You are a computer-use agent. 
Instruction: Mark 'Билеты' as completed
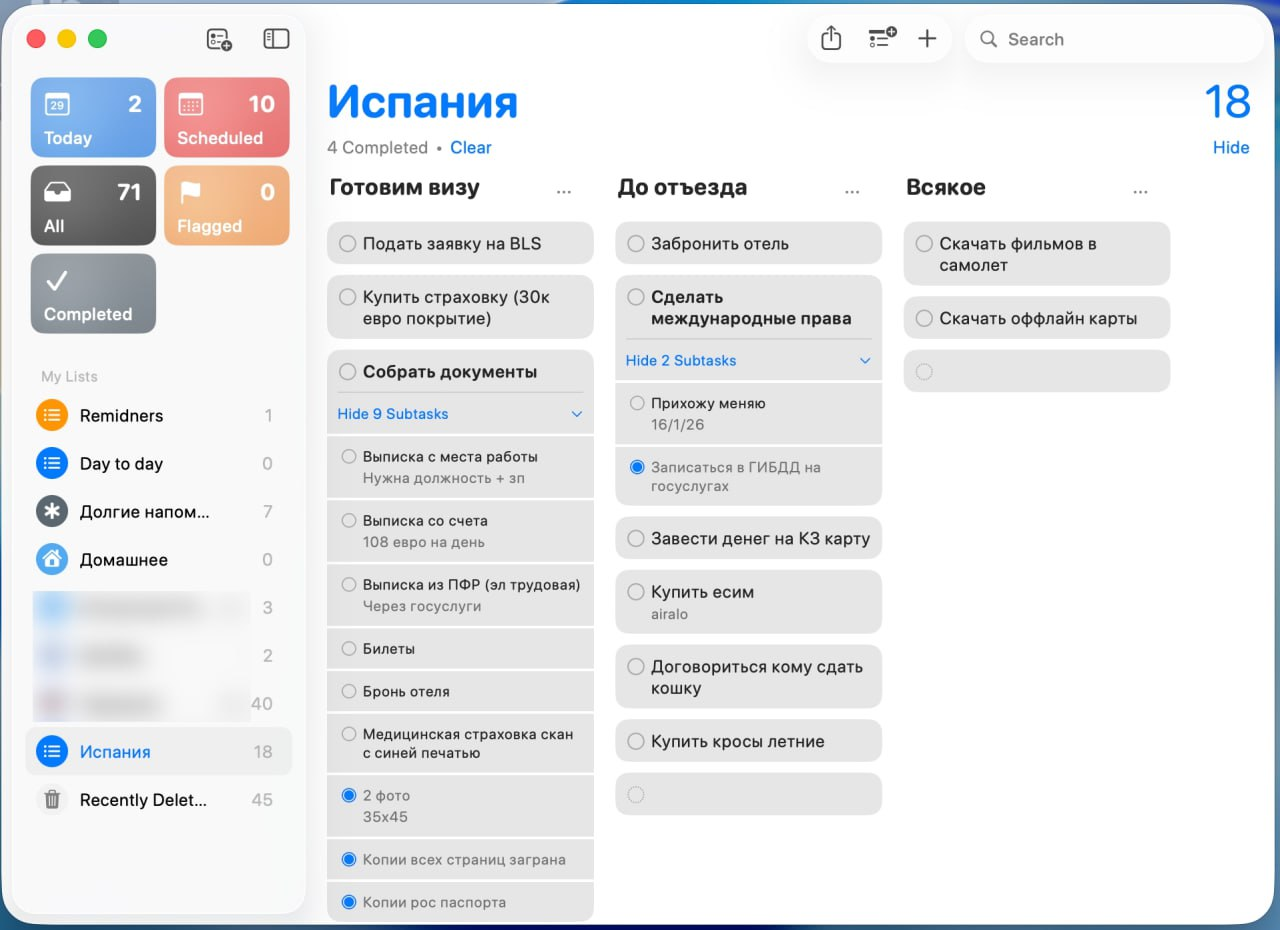tap(347, 648)
